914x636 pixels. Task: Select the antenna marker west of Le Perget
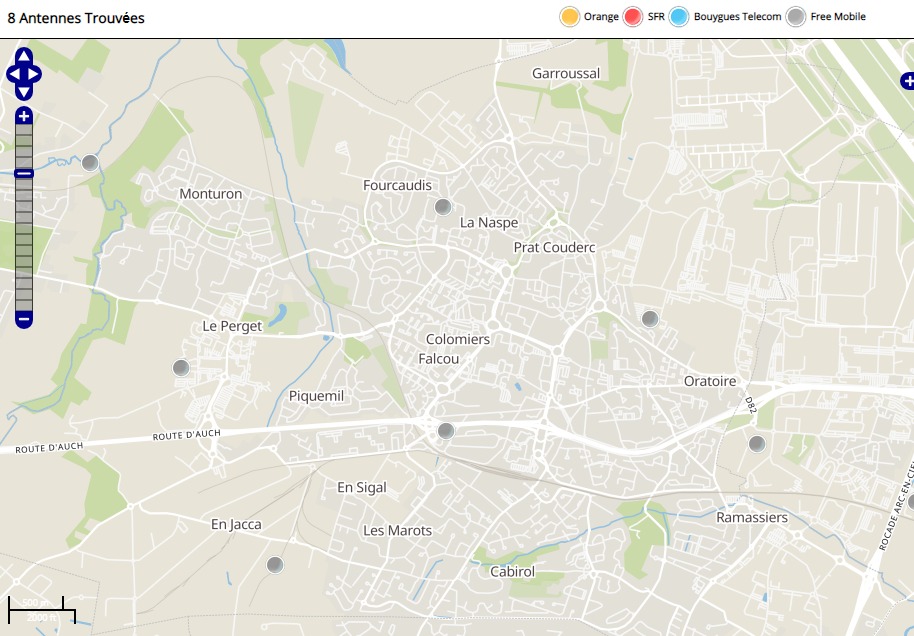point(181,368)
